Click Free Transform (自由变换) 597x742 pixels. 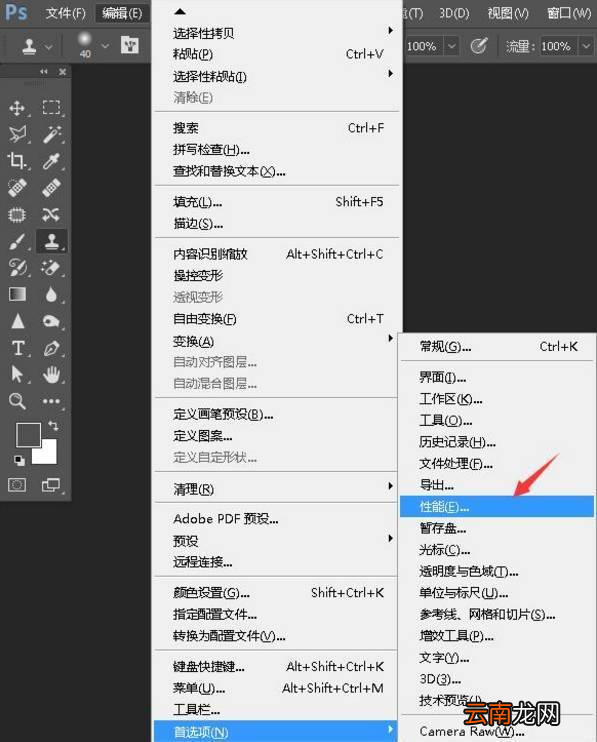pyautogui.click(x=277, y=319)
